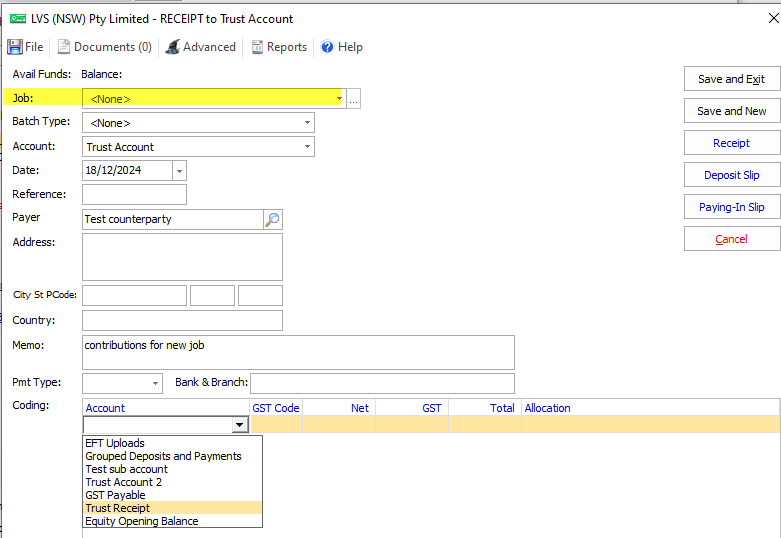Viewport: 781px width, 538px height.
Task: Expand the Job dropdown
Action: point(339,99)
